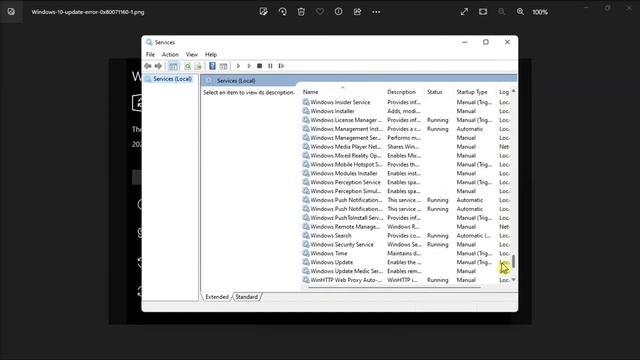Delete the image using the trash icon
640x360 pixels.
point(301,12)
